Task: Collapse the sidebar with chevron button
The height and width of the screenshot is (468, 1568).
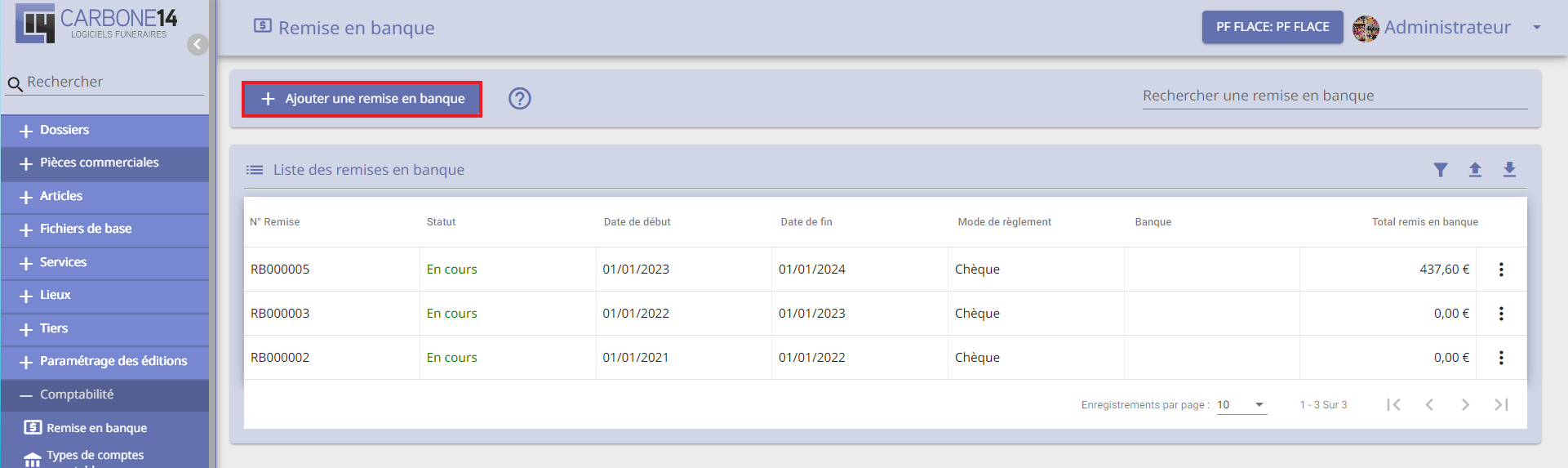Action: click(198, 44)
